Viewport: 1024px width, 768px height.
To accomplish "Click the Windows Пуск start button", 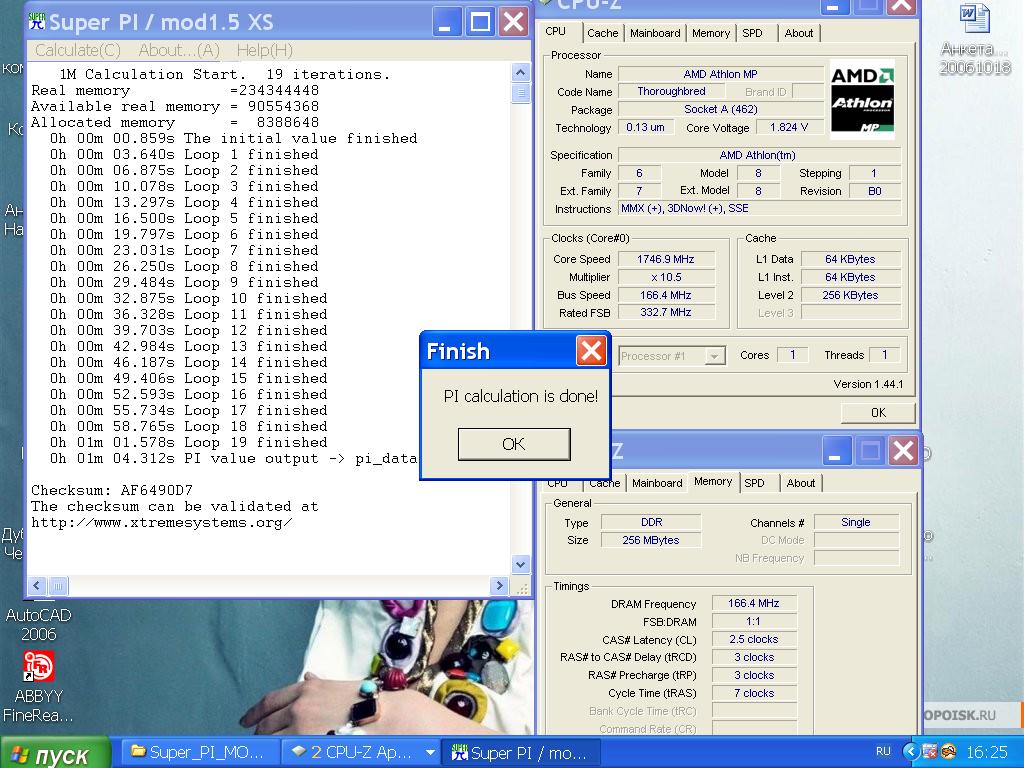I will click(55, 754).
